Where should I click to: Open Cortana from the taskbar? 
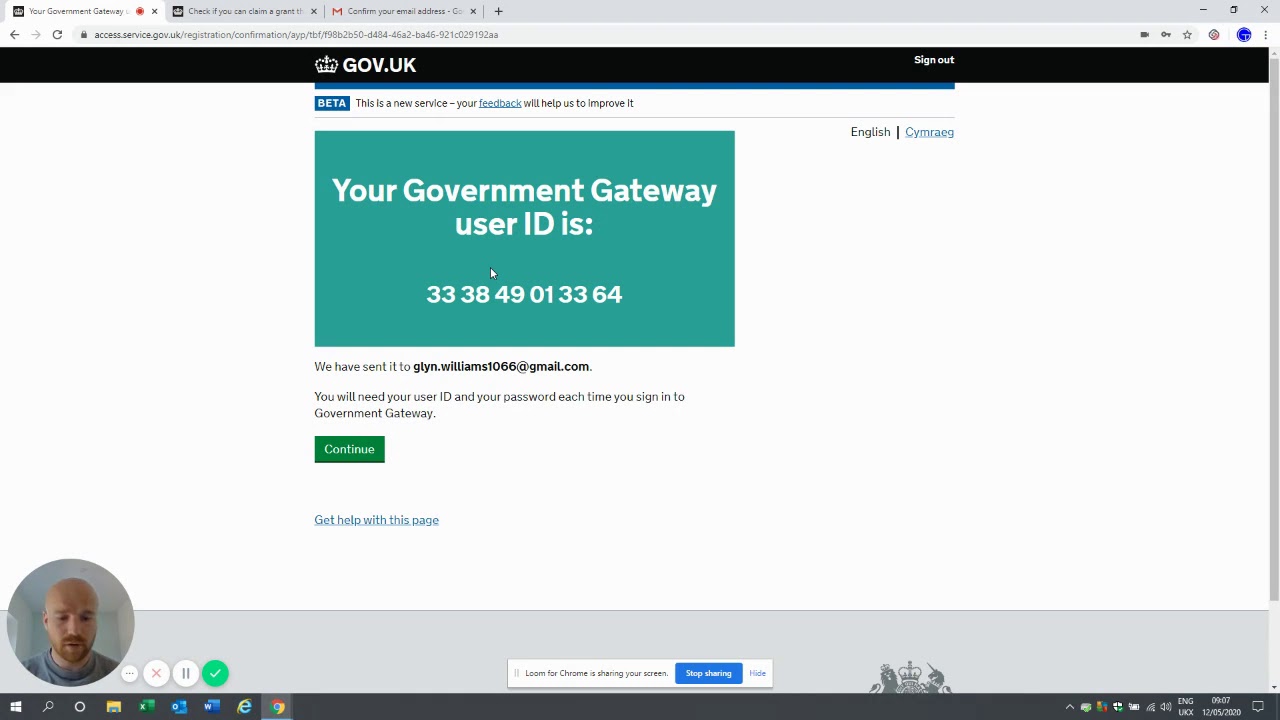coord(80,707)
